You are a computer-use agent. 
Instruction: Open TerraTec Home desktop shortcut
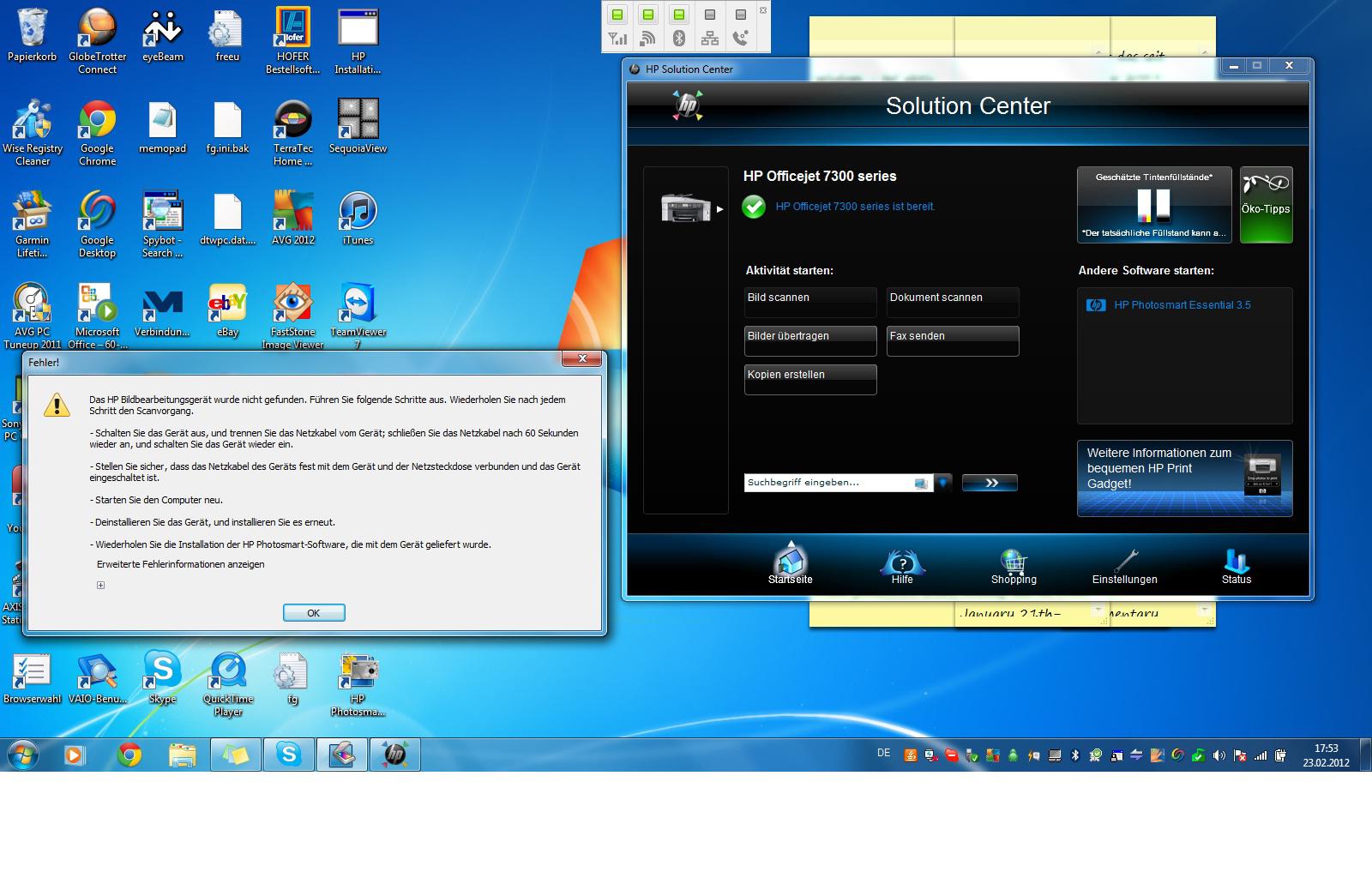point(292,132)
